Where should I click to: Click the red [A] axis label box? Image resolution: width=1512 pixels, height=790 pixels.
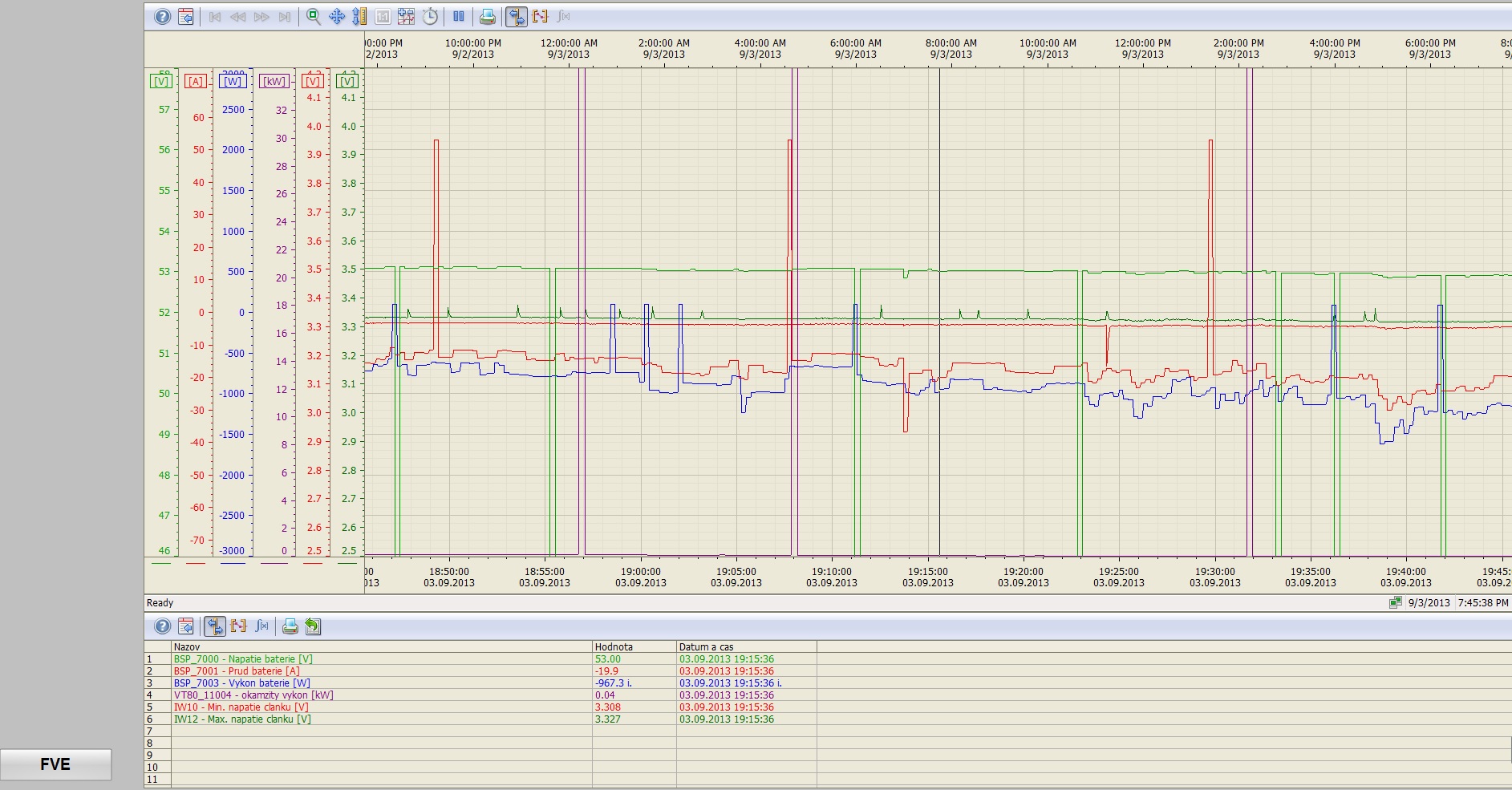pyautogui.click(x=196, y=81)
